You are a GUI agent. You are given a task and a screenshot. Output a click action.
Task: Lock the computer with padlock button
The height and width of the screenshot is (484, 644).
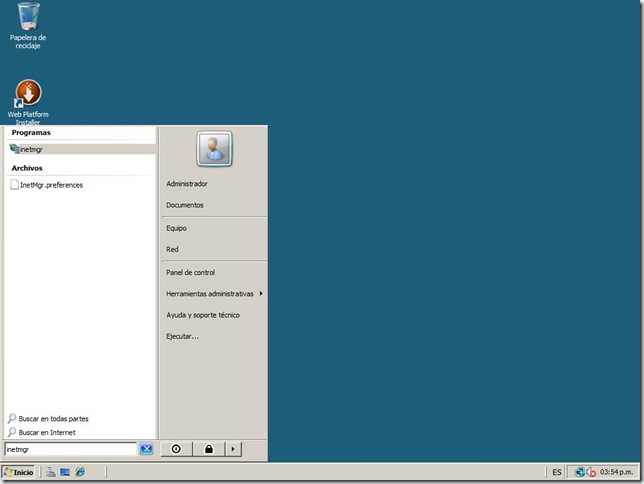pos(209,449)
